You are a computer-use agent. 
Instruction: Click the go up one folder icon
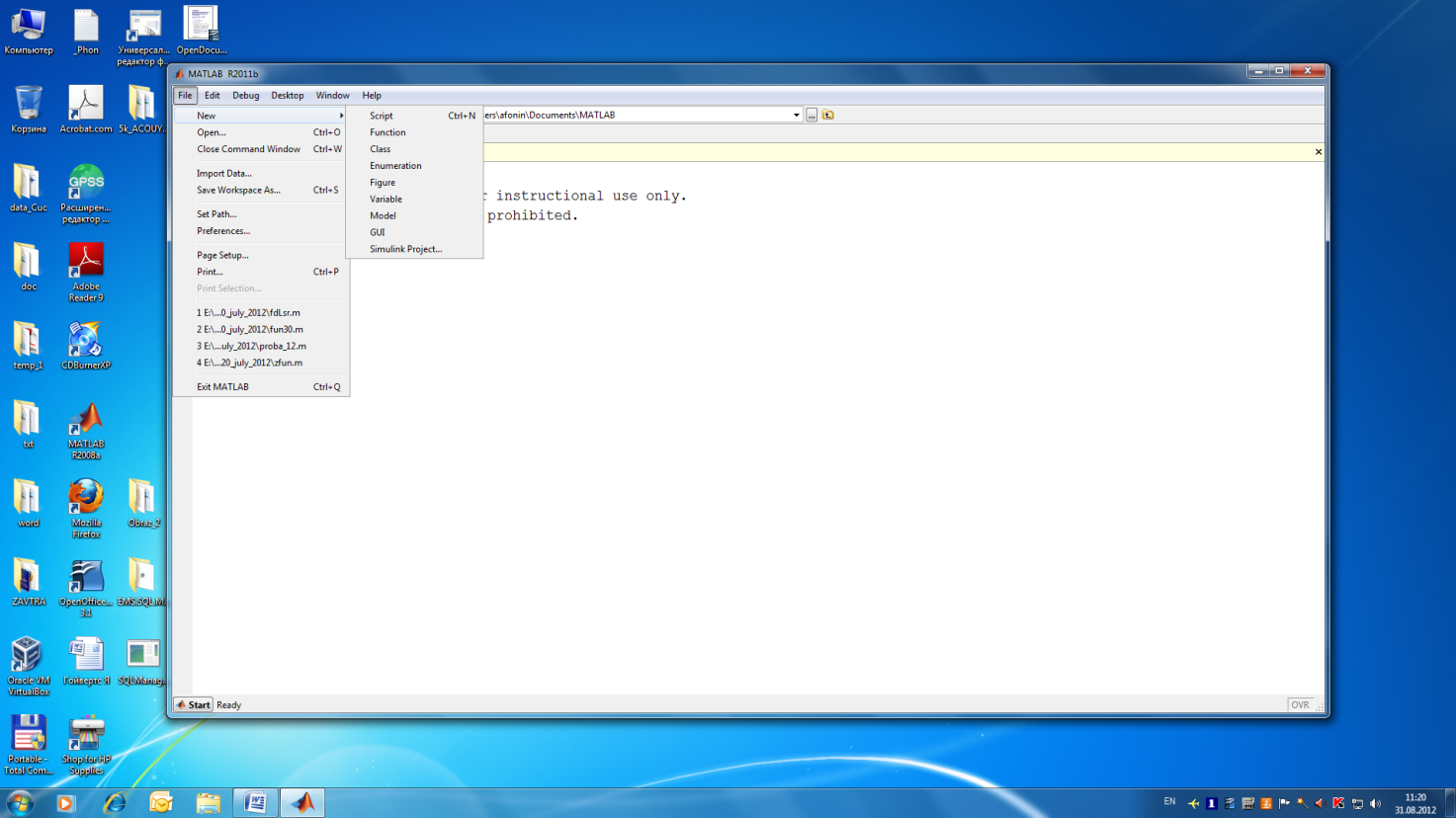click(x=828, y=115)
